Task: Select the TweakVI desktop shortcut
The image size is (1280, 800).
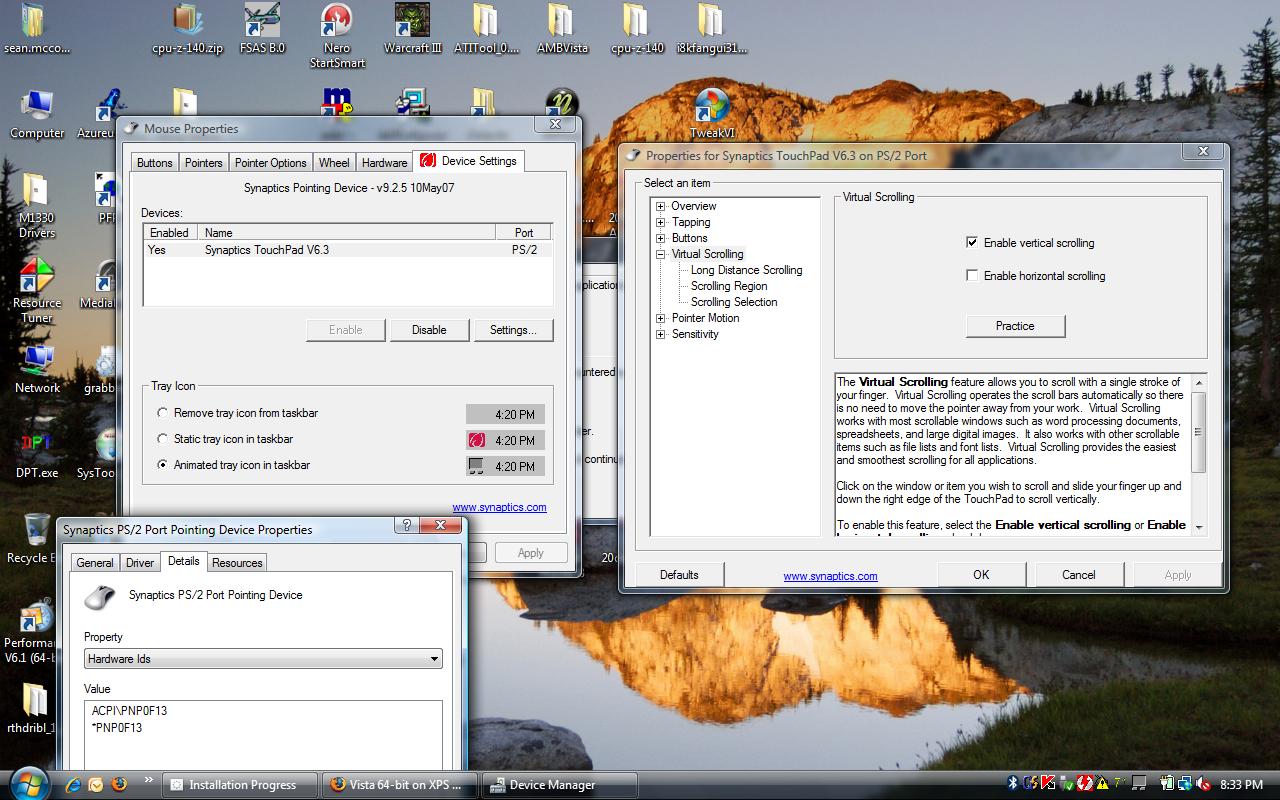Action: pyautogui.click(x=712, y=114)
